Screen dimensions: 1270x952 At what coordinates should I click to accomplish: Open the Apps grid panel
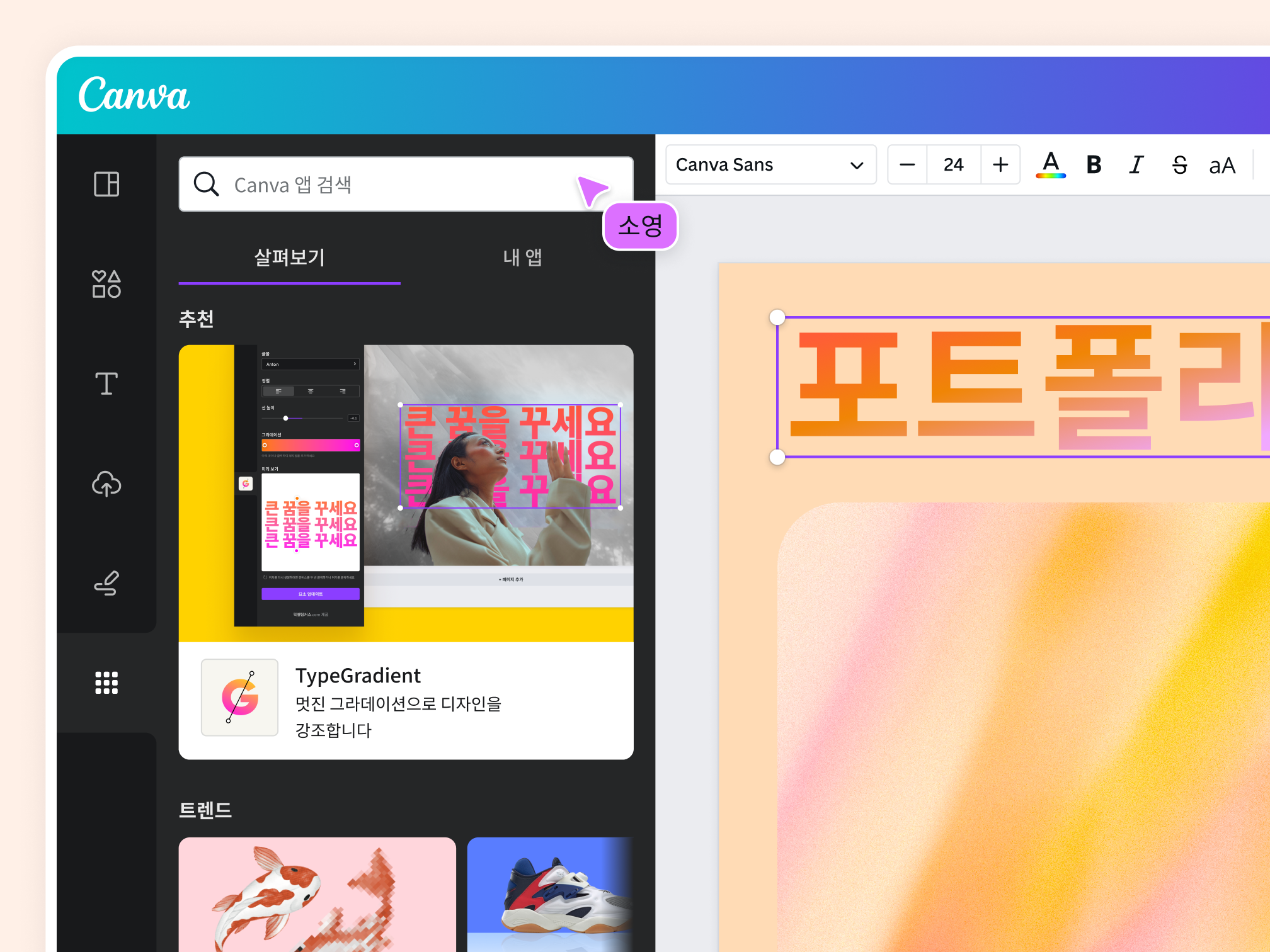pos(106,683)
